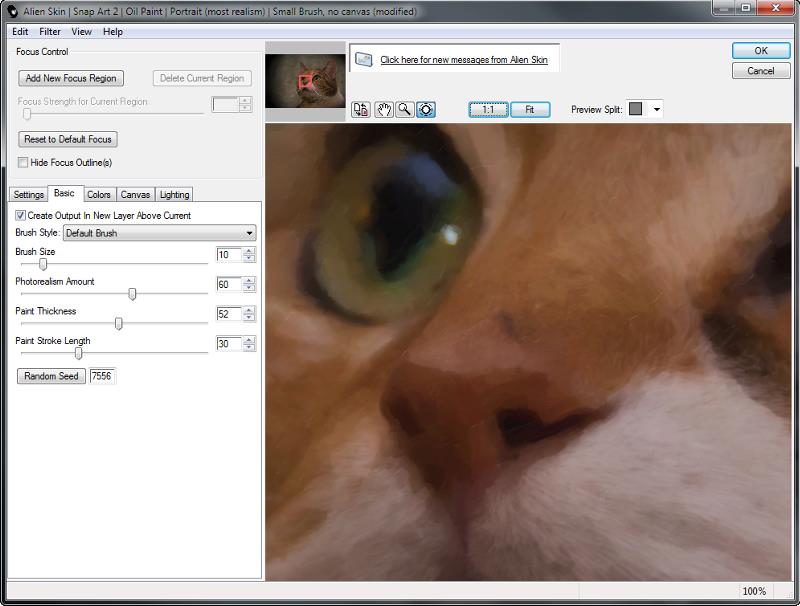Switch to the Colors tab
This screenshot has width=800, height=606.
[98, 194]
